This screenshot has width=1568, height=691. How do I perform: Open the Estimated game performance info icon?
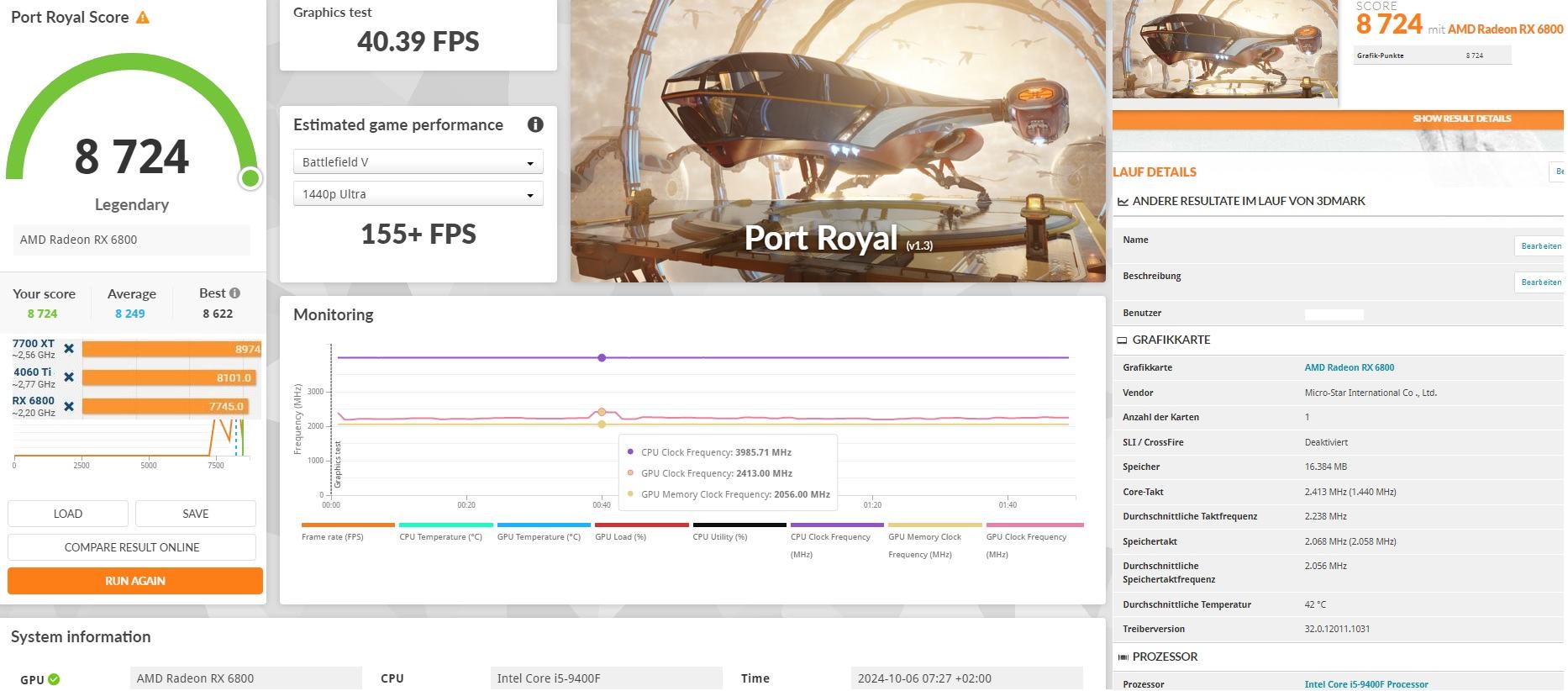(535, 124)
